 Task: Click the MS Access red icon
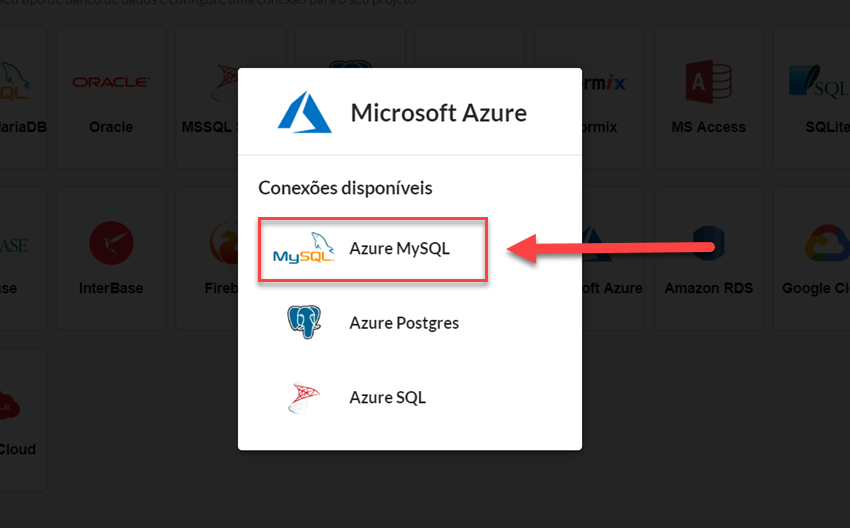pyautogui.click(x=709, y=81)
